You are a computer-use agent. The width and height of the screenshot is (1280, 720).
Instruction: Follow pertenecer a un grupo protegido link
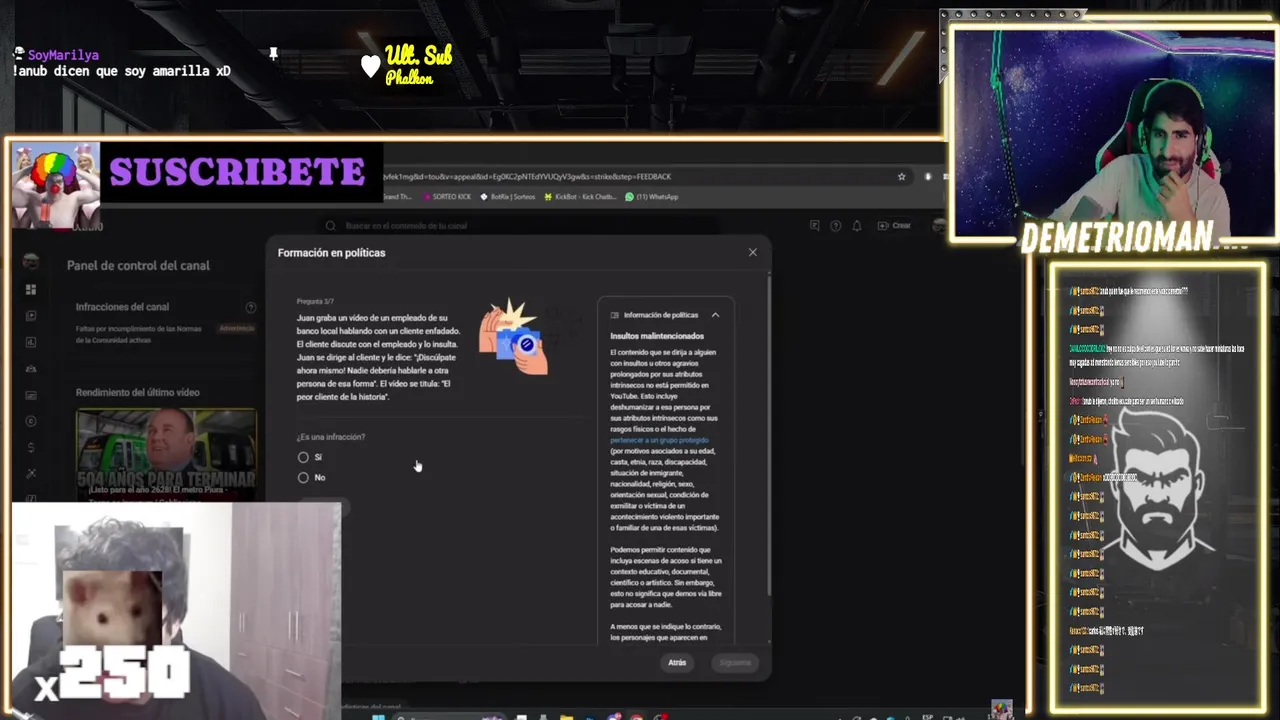pos(659,440)
